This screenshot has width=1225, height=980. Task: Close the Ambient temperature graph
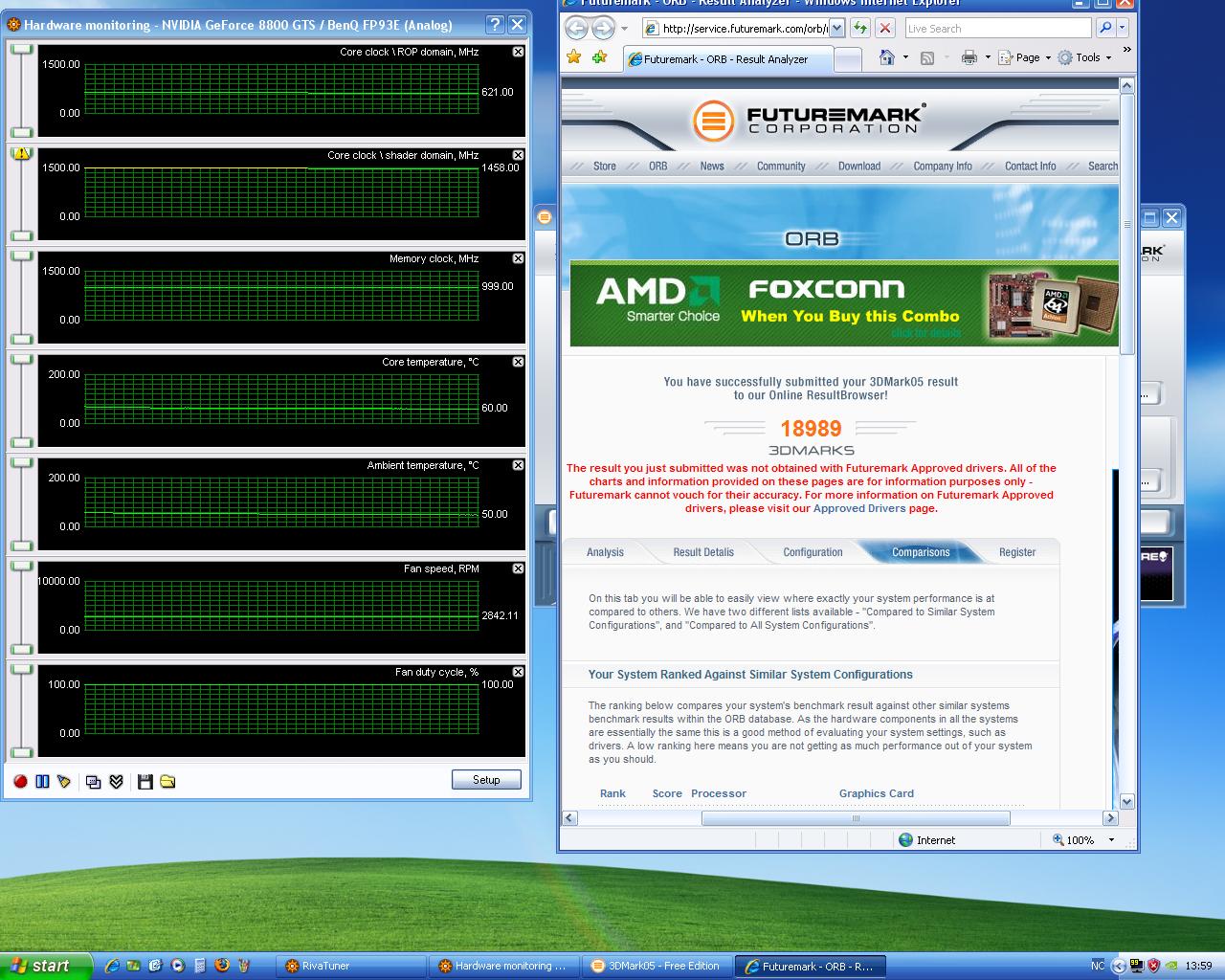(518, 465)
